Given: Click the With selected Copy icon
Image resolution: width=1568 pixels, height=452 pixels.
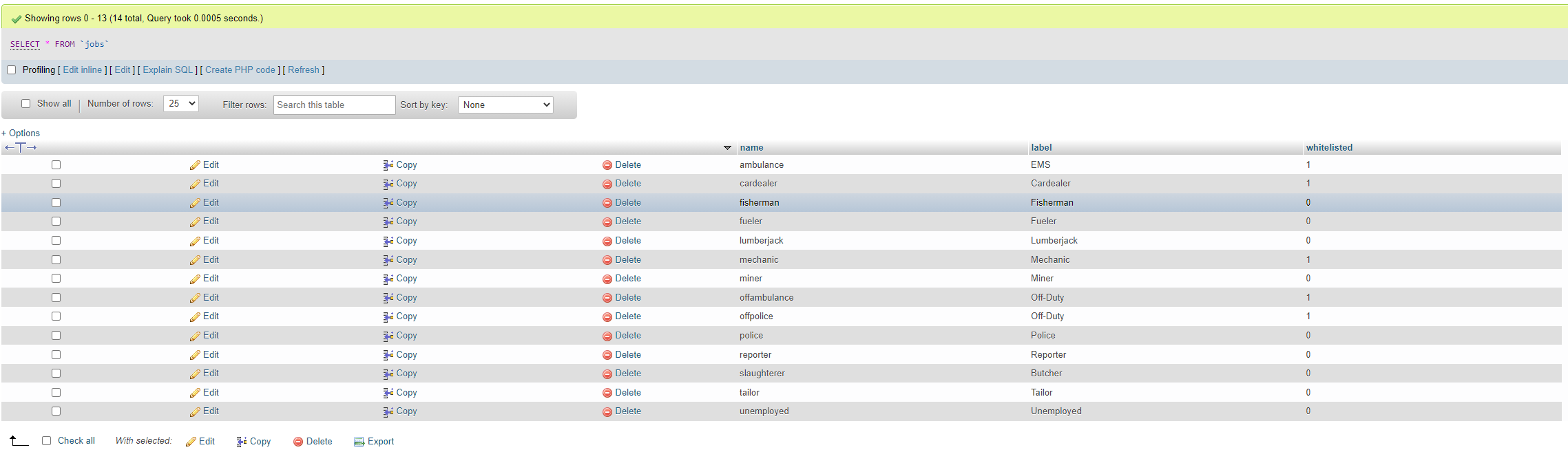Looking at the screenshot, I should point(242,442).
